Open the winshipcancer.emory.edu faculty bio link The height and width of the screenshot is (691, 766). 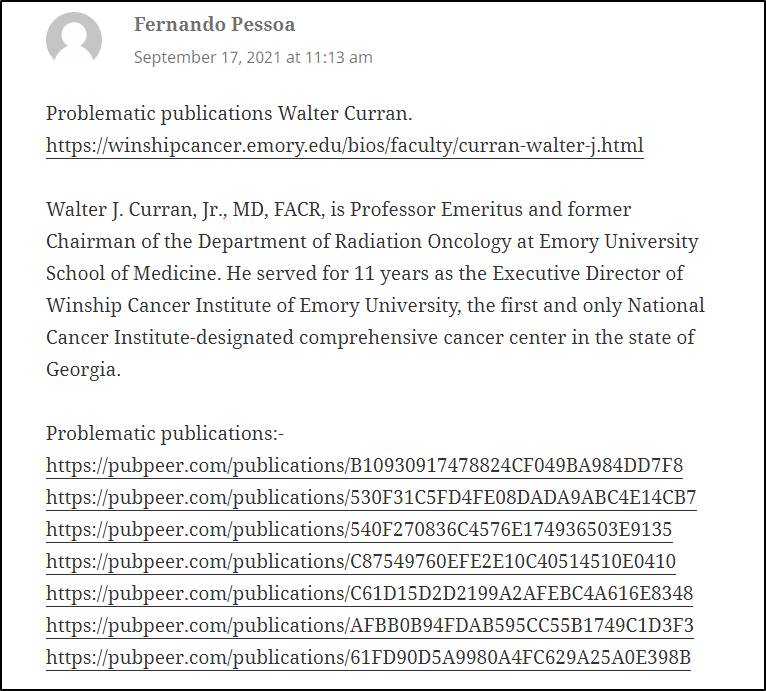345,146
